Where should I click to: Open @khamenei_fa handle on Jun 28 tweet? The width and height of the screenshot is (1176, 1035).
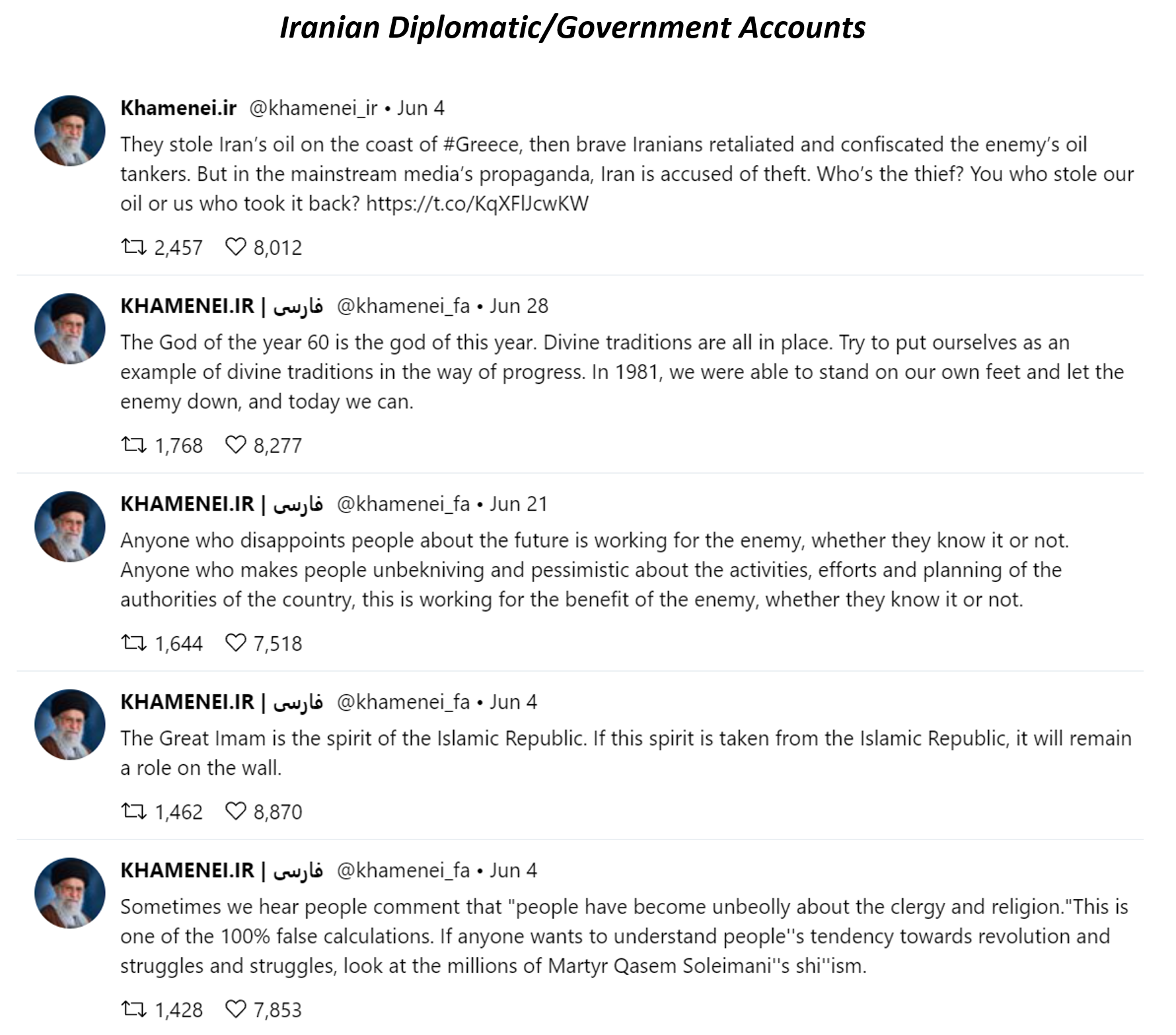click(403, 306)
